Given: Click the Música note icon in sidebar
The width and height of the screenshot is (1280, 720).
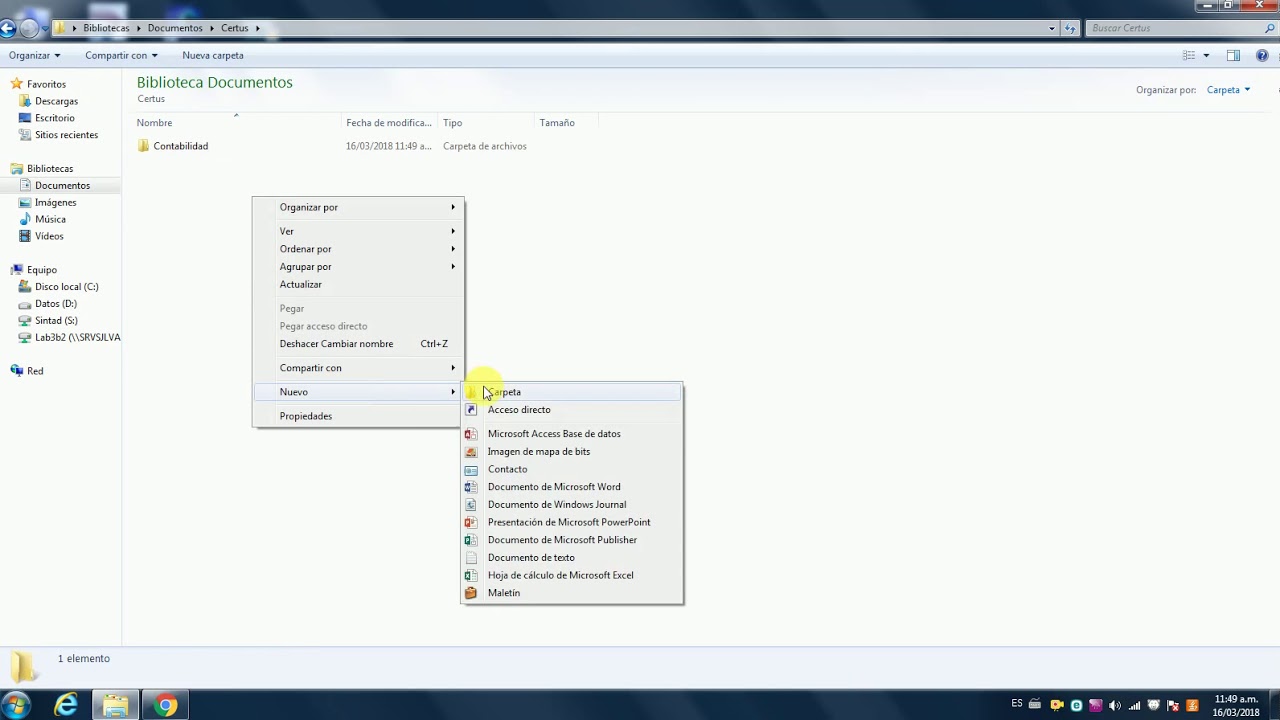Looking at the screenshot, I should point(25,219).
